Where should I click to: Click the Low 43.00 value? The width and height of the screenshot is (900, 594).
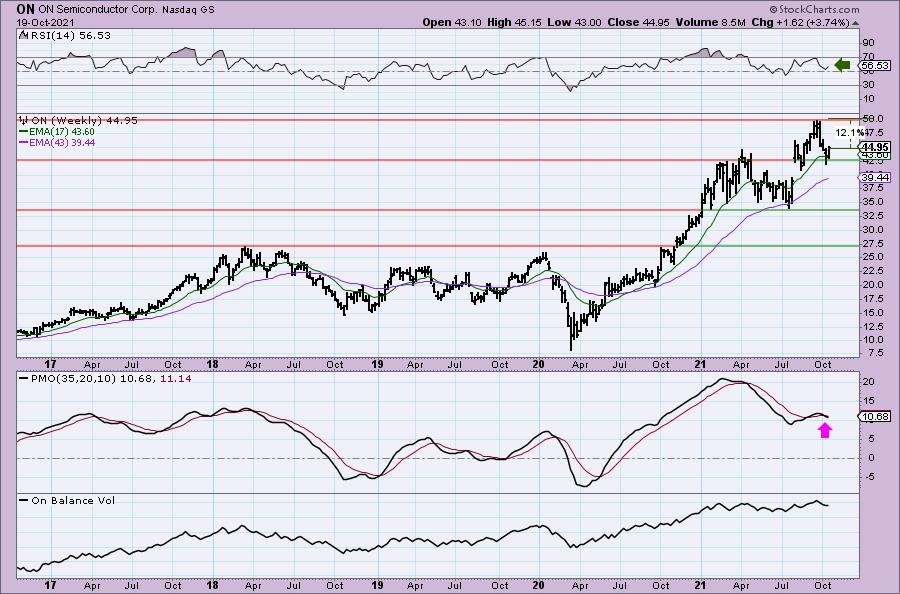tap(574, 22)
